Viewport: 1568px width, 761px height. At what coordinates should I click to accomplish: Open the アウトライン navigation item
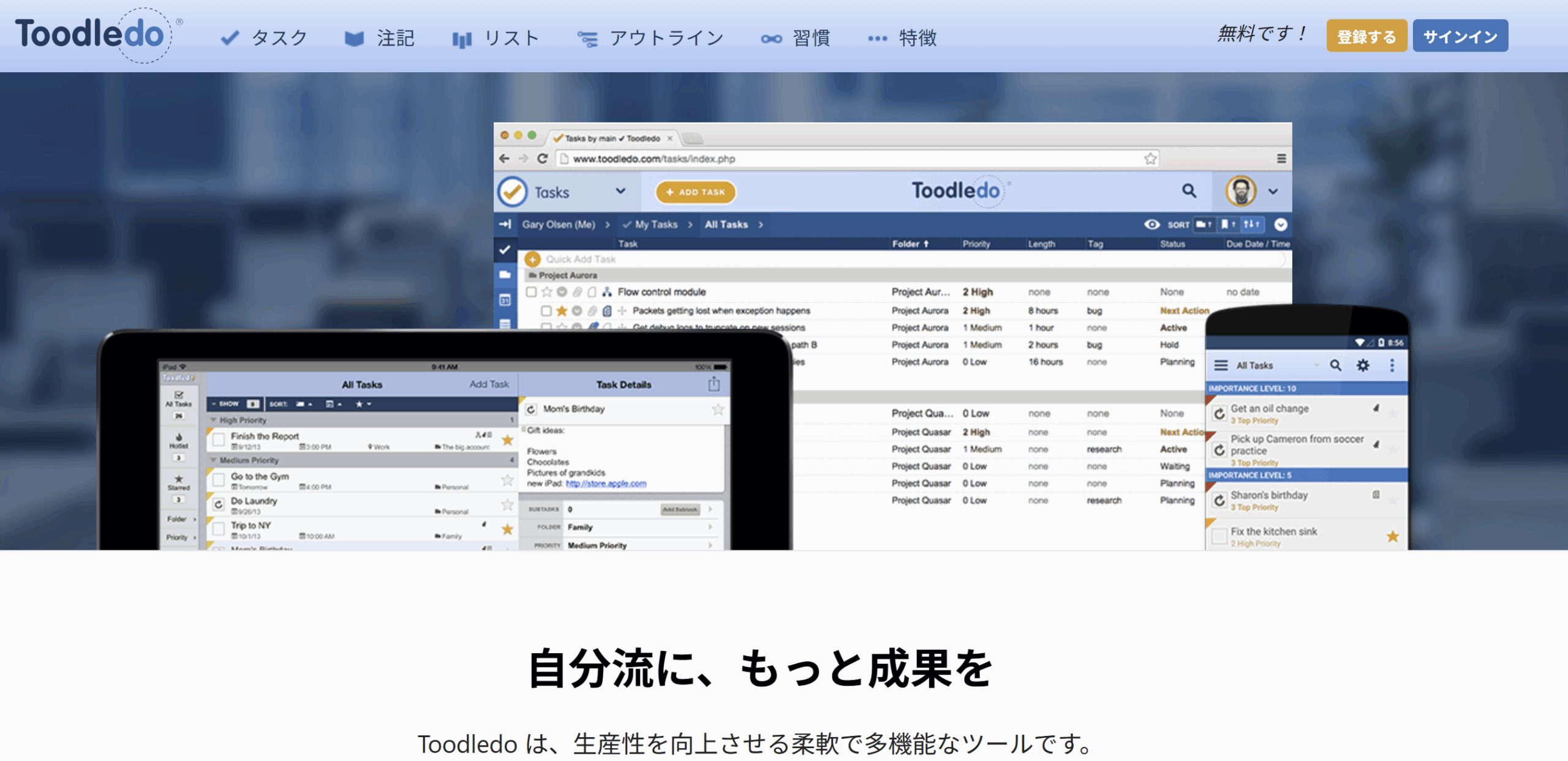click(650, 38)
